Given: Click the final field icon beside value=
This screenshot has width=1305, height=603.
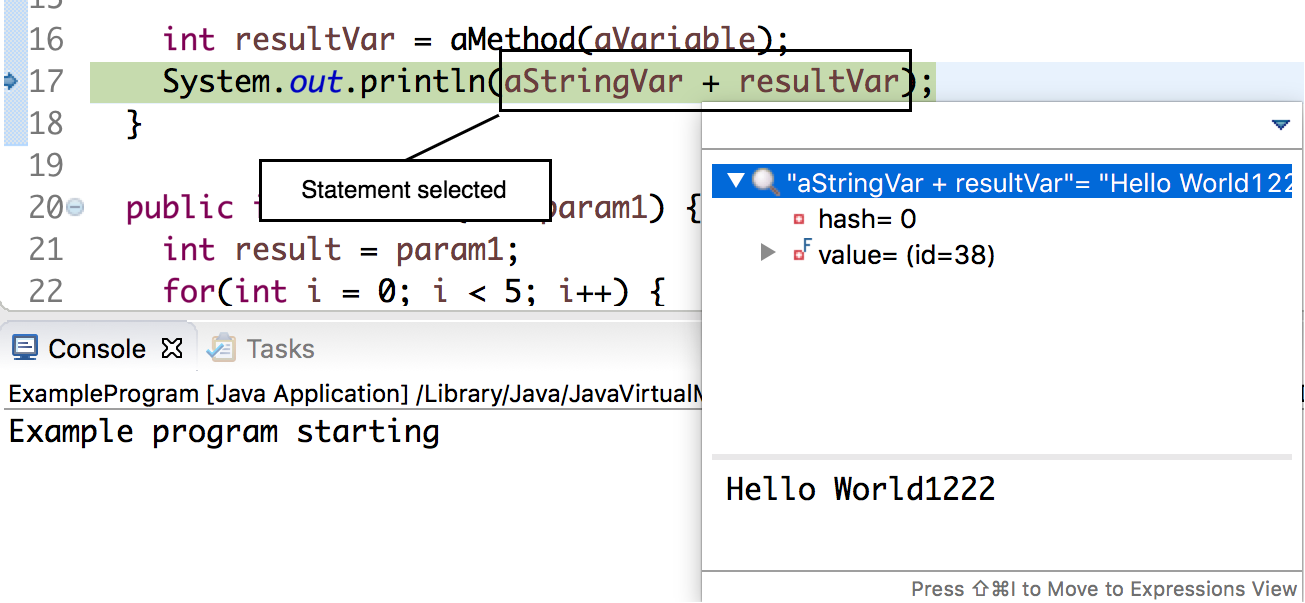Looking at the screenshot, I should pyautogui.click(x=800, y=253).
